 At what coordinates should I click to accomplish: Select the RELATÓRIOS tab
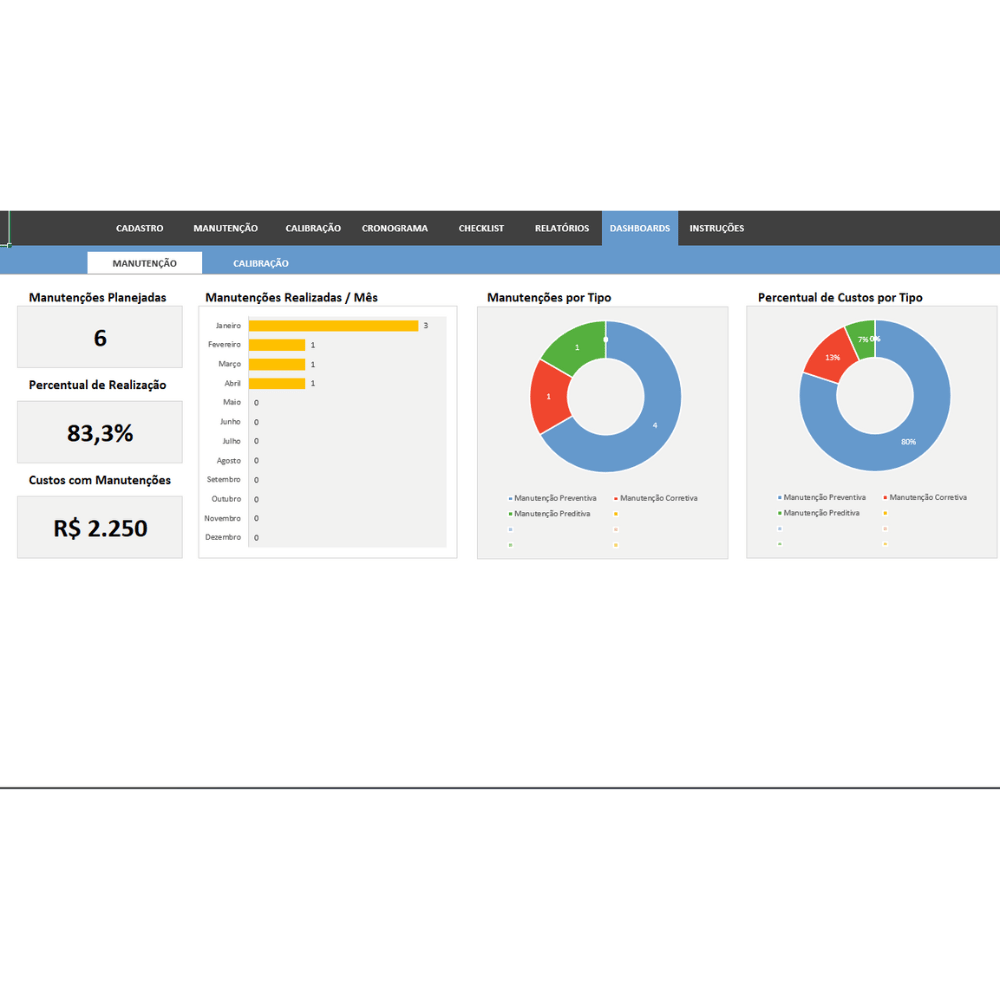tap(562, 228)
